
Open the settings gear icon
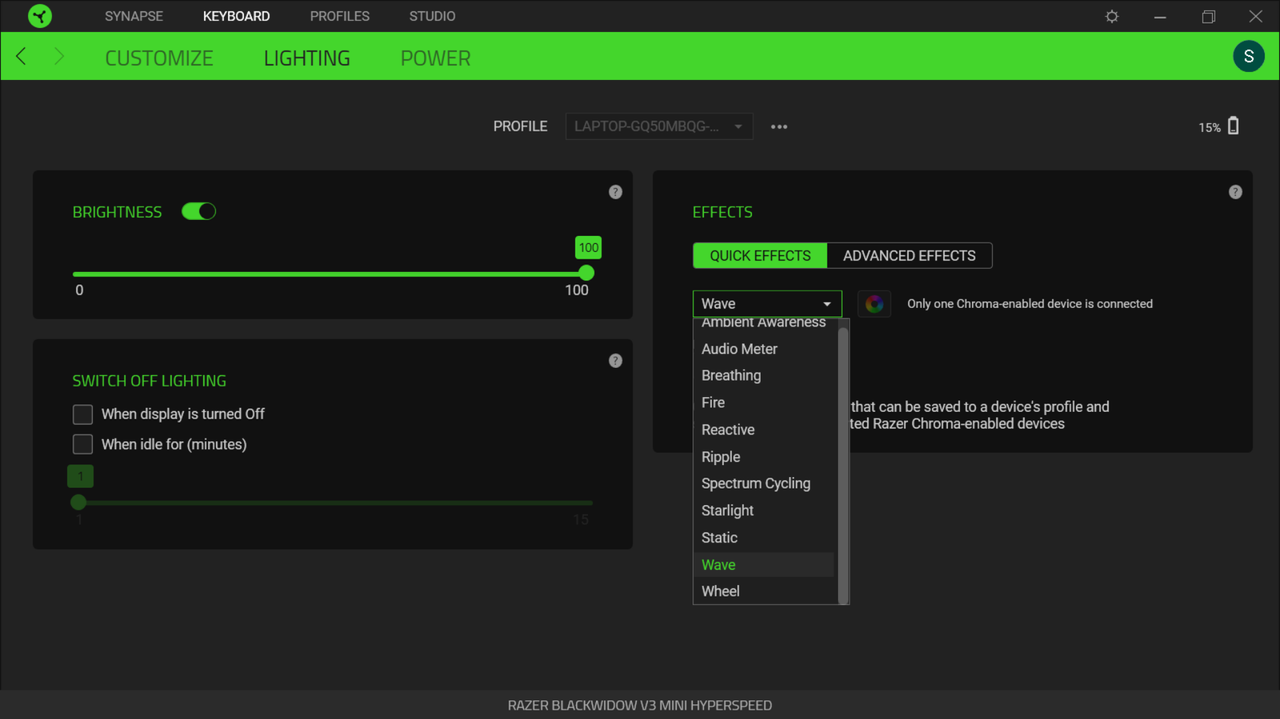pyautogui.click(x=1112, y=16)
